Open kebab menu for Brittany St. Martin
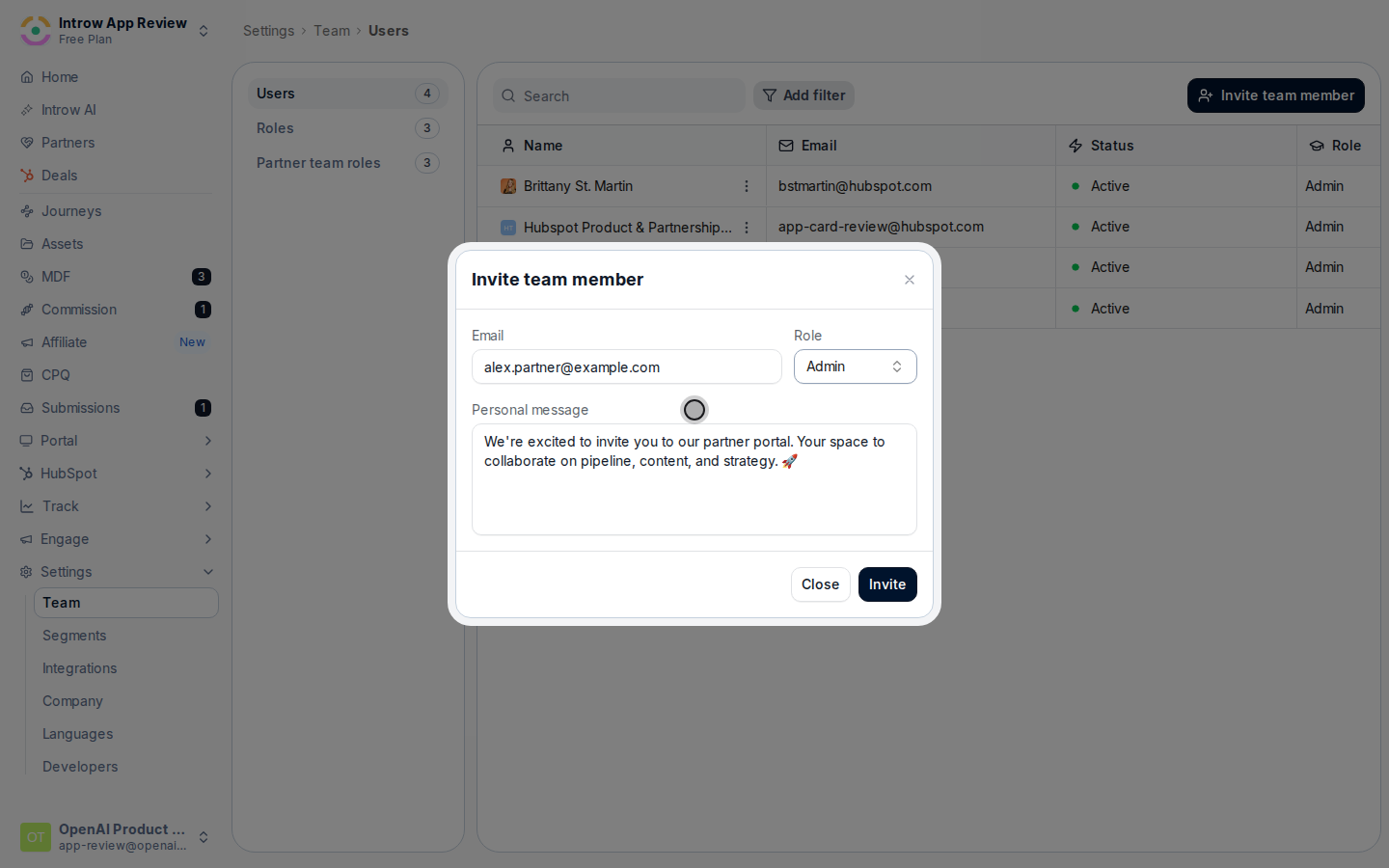1389x868 pixels. tap(747, 186)
